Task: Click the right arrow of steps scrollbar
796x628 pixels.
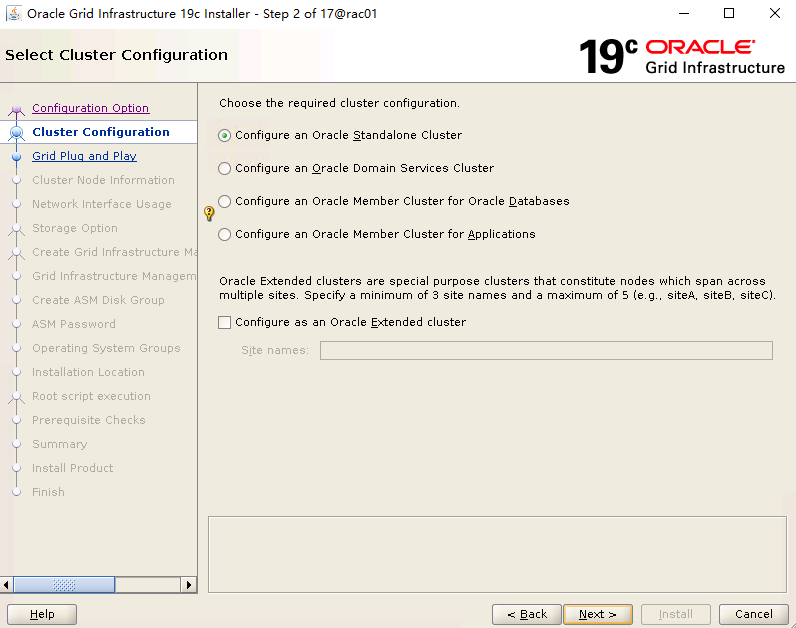Action: pyautogui.click(x=189, y=585)
